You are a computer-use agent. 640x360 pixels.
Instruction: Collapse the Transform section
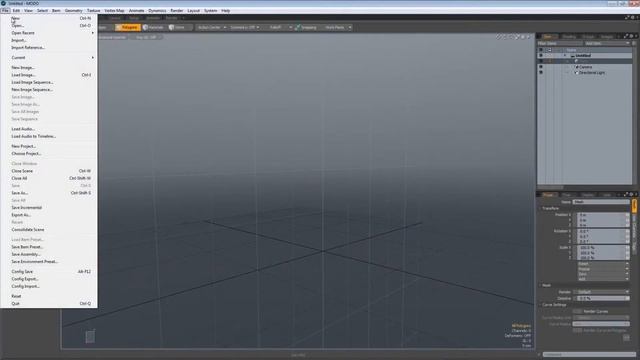[x=541, y=208]
